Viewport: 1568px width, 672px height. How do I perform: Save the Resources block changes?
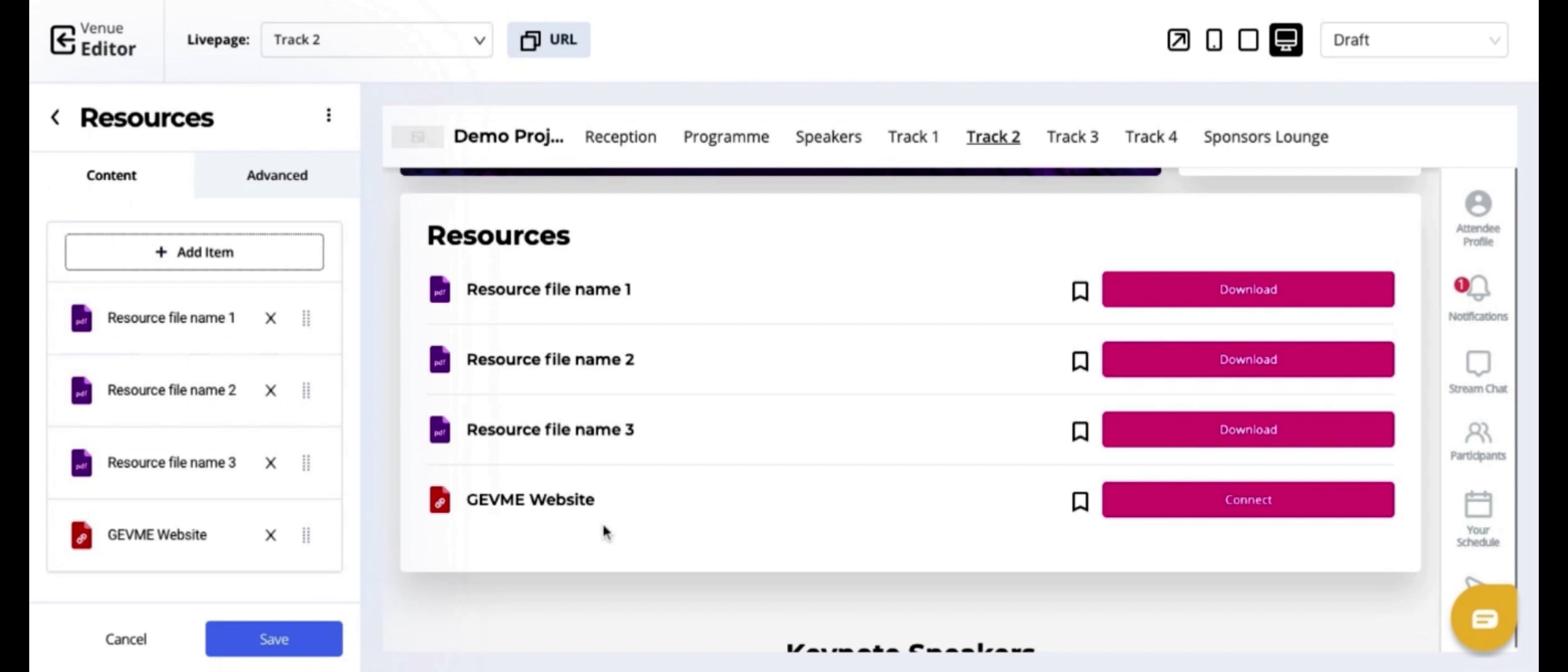(x=274, y=638)
